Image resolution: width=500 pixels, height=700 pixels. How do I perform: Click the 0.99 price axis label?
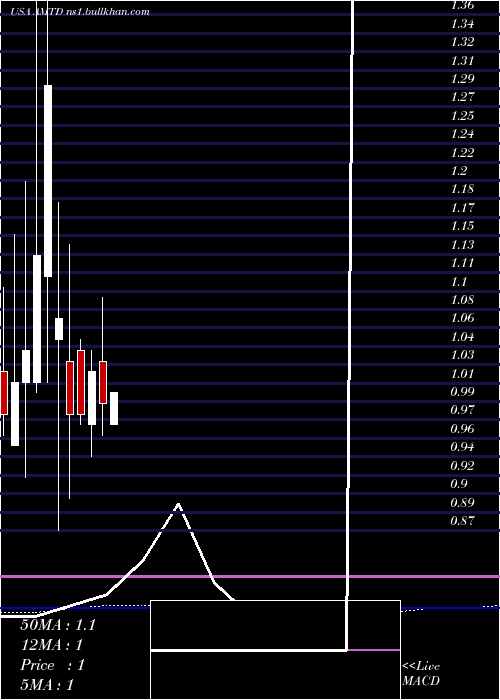tap(462, 392)
